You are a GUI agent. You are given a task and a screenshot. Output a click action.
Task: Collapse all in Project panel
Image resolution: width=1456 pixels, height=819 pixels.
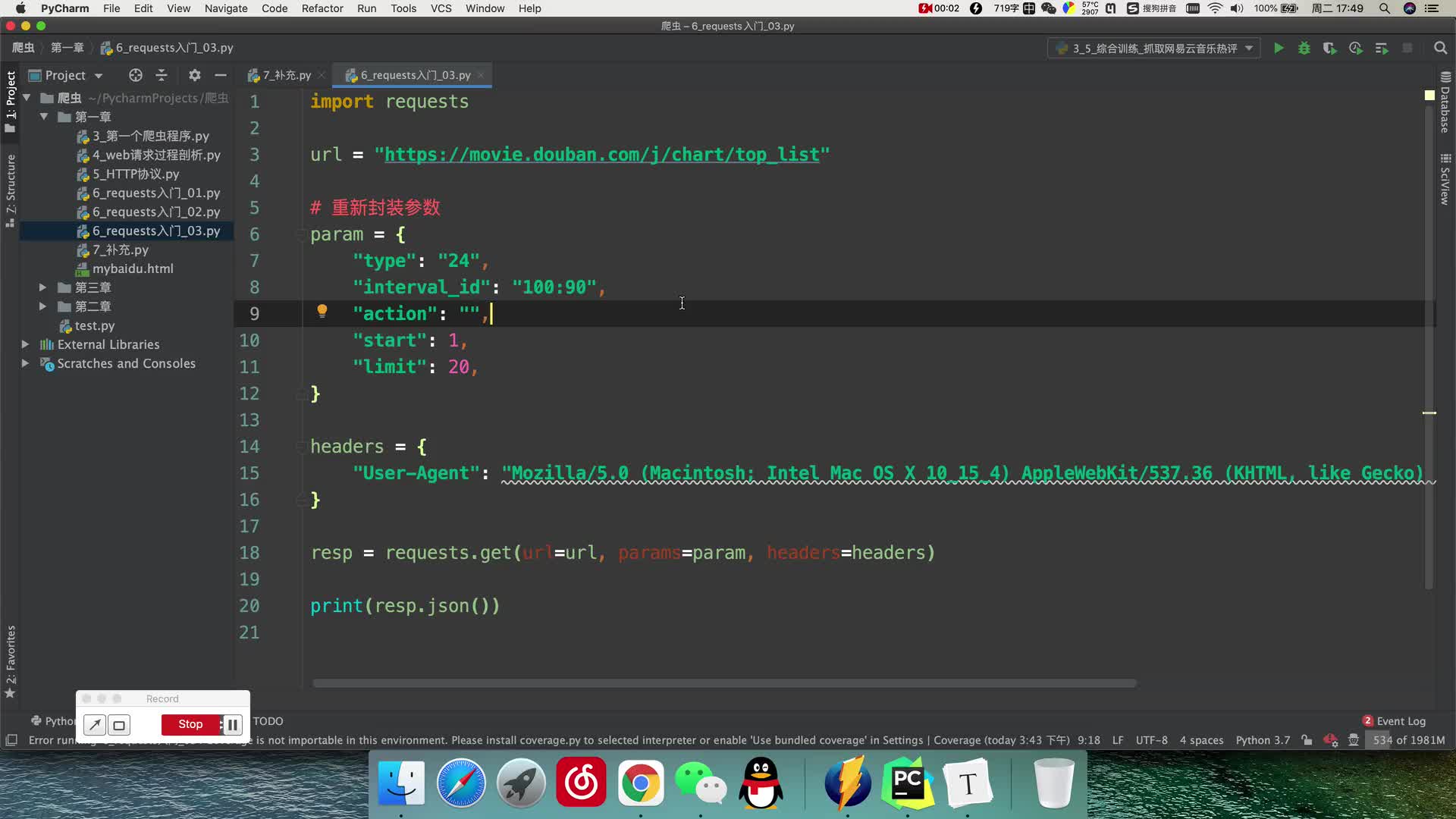click(162, 75)
